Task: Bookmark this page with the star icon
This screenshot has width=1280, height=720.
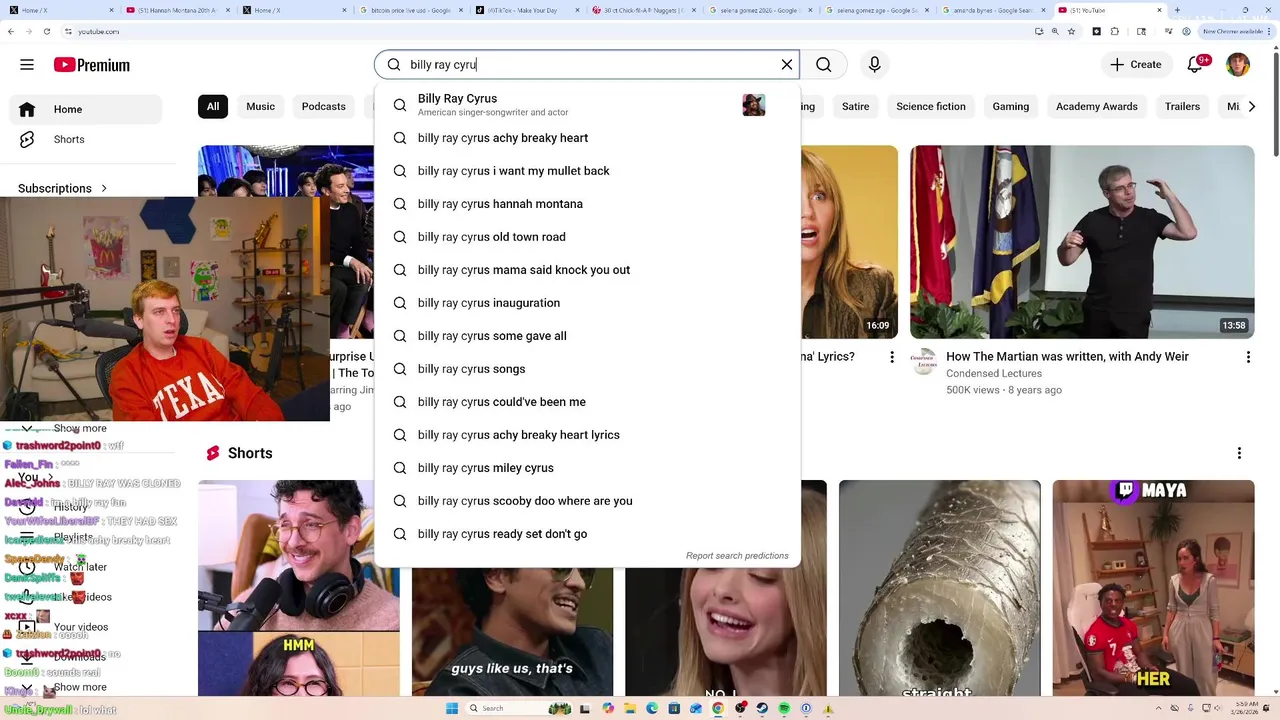Action: point(1071,31)
